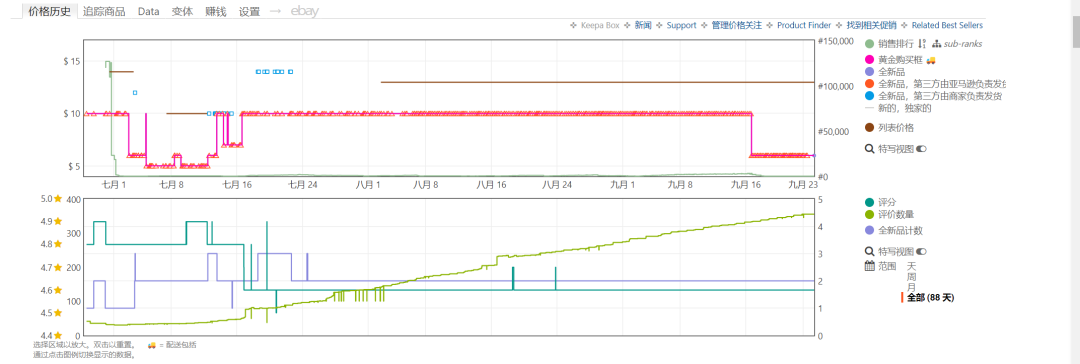Toggle the orange Amazon-fulfilled 全新品 legend dot
Viewport: 1080px width, 364px height.
coord(869,84)
